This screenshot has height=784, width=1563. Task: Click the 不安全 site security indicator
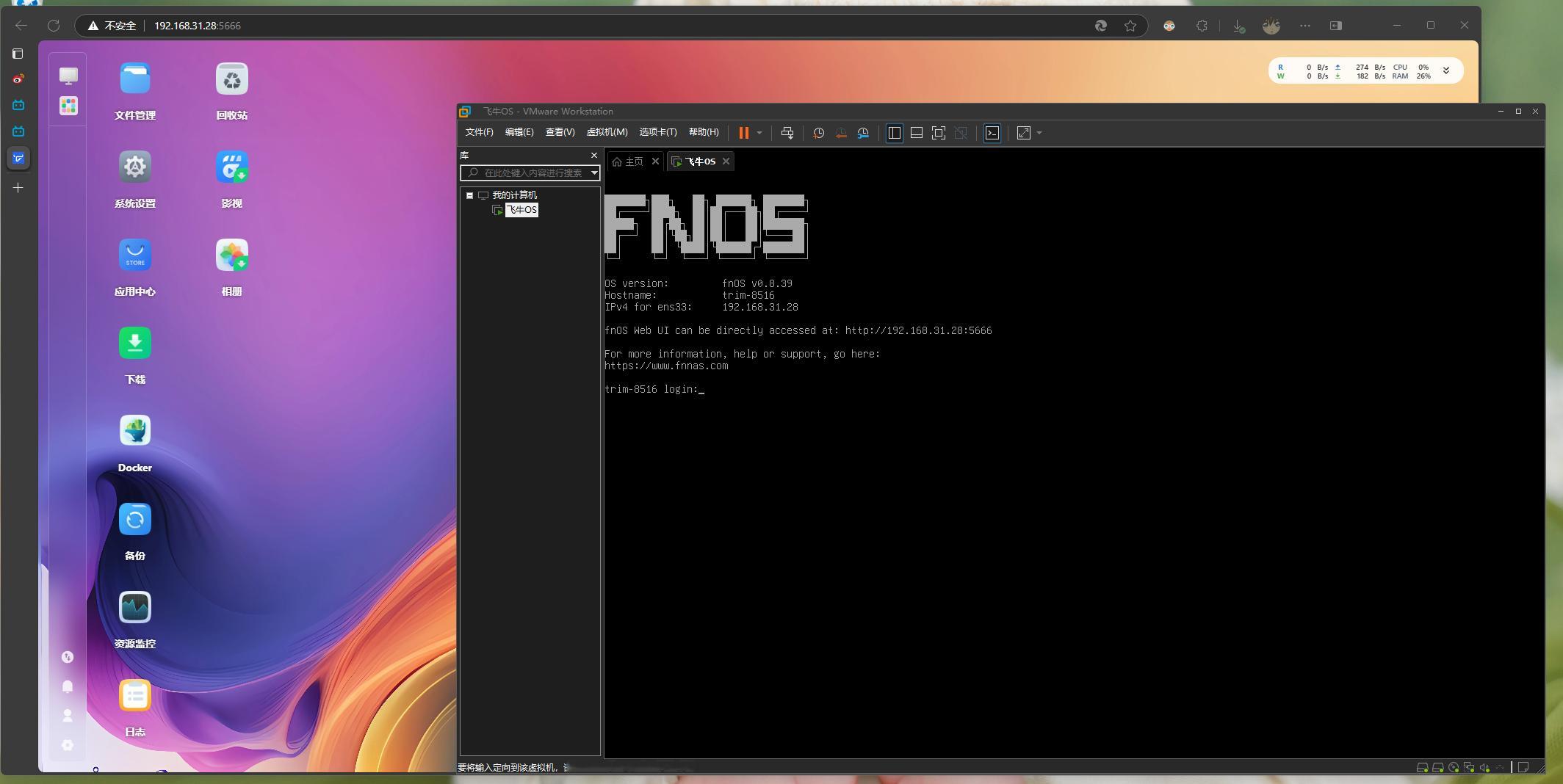(112, 26)
